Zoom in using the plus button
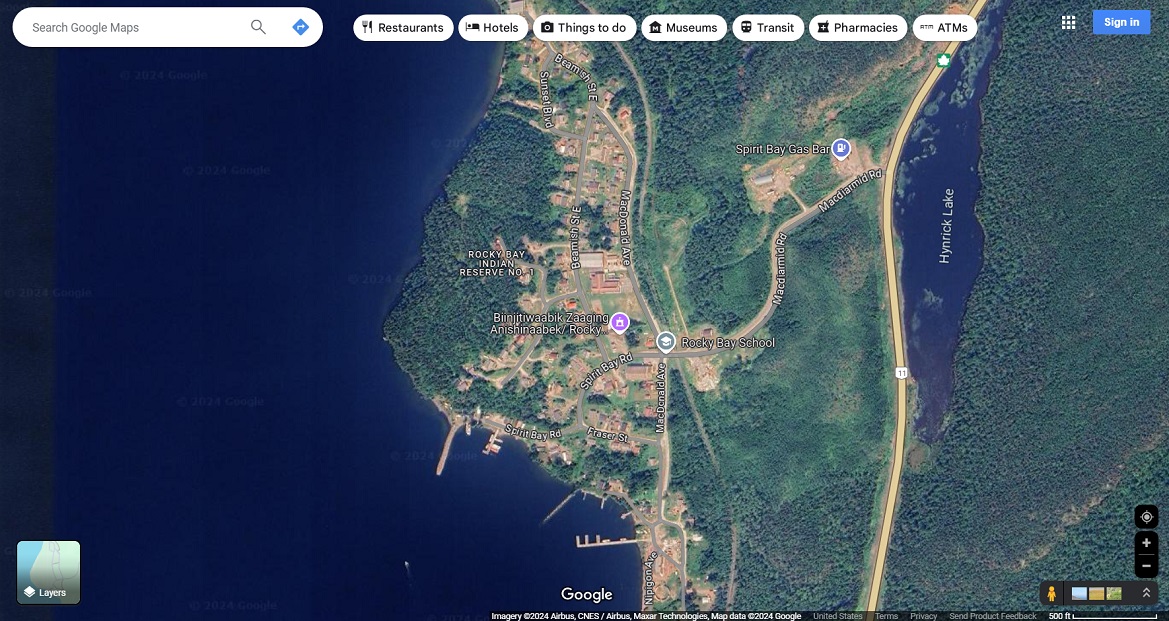The width and height of the screenshot is (1169, 621). (x=1146, y=543)
